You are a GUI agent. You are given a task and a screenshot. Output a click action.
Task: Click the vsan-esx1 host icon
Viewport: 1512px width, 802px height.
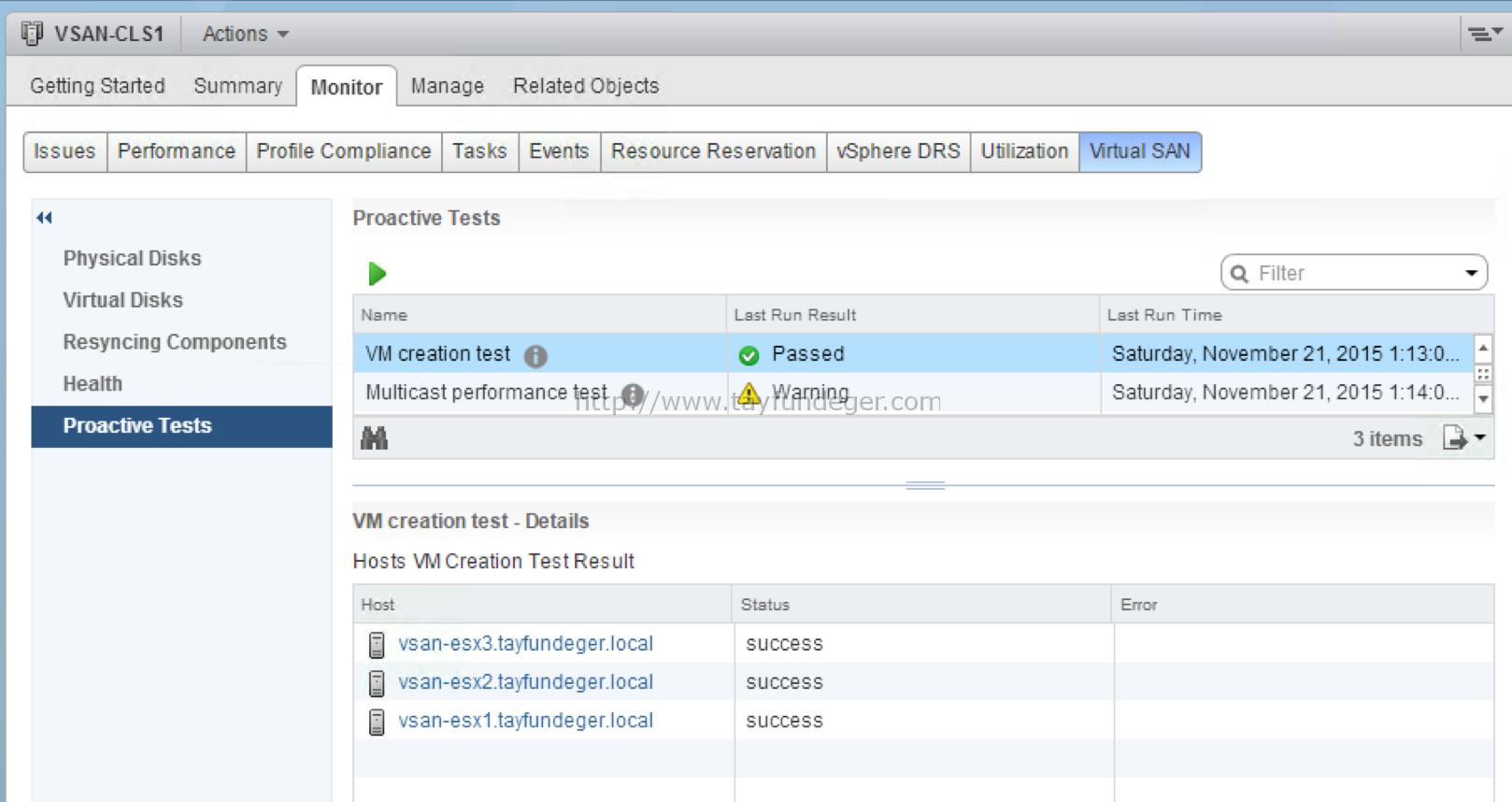pyautogui.click(x=377, y=722)
